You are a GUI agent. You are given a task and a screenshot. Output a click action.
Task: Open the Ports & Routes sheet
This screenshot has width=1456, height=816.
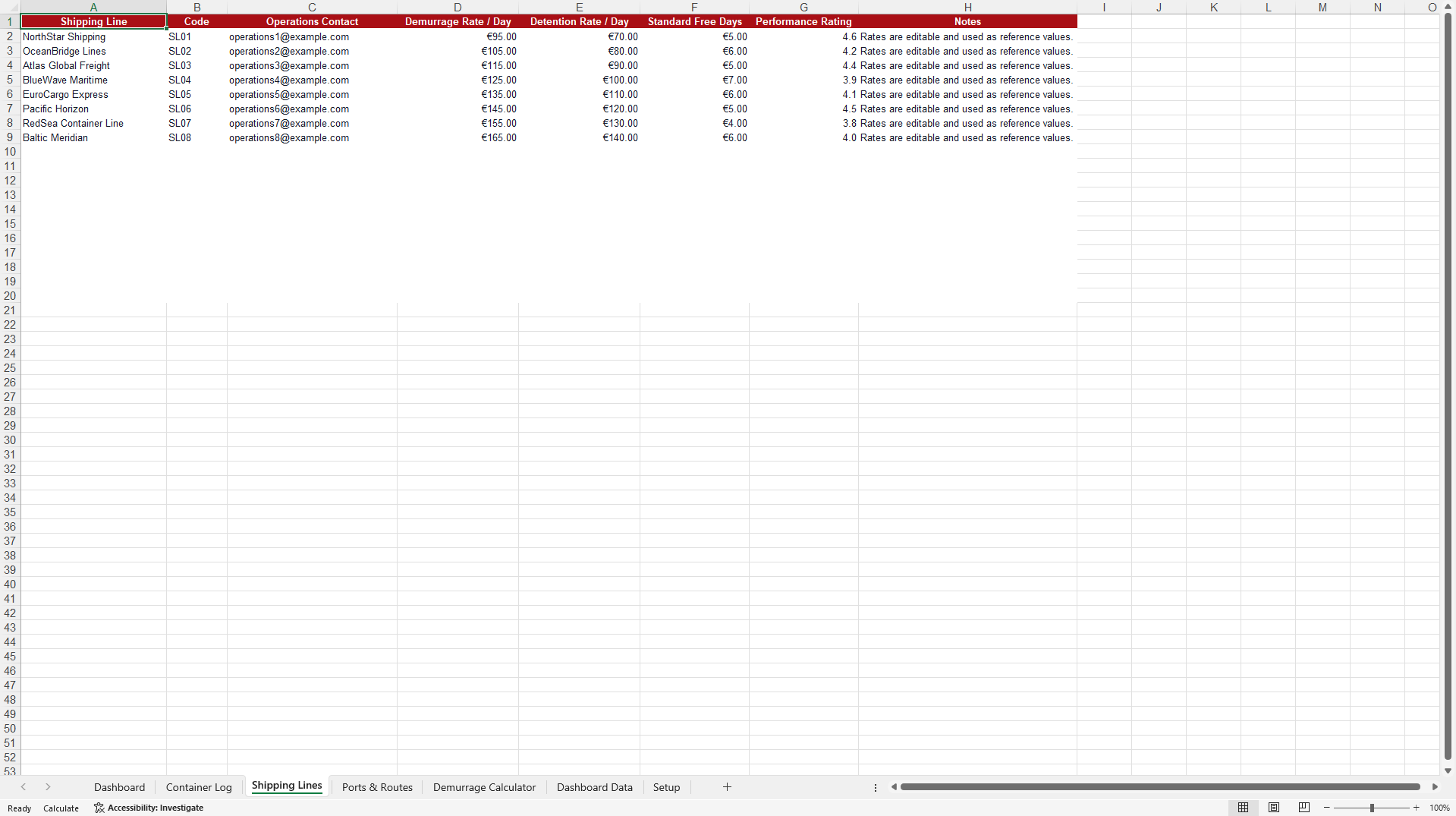tap(377, 787)
